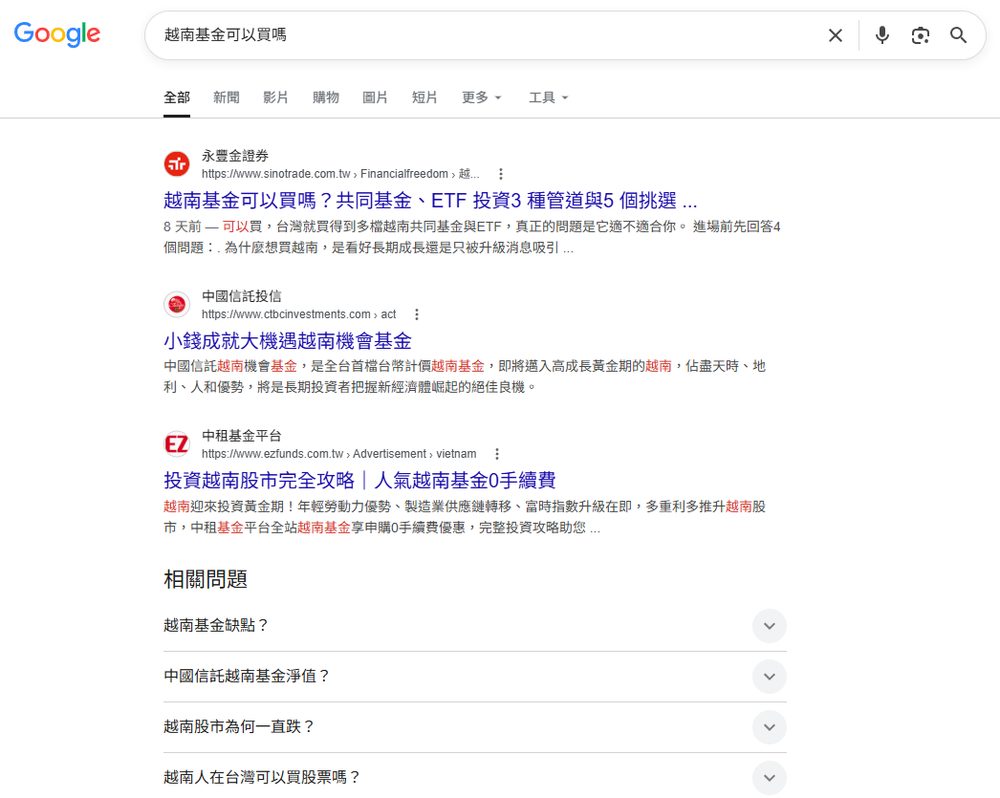Open image search via camera icon
This screenshot has height=798, width=1000.
920,35
